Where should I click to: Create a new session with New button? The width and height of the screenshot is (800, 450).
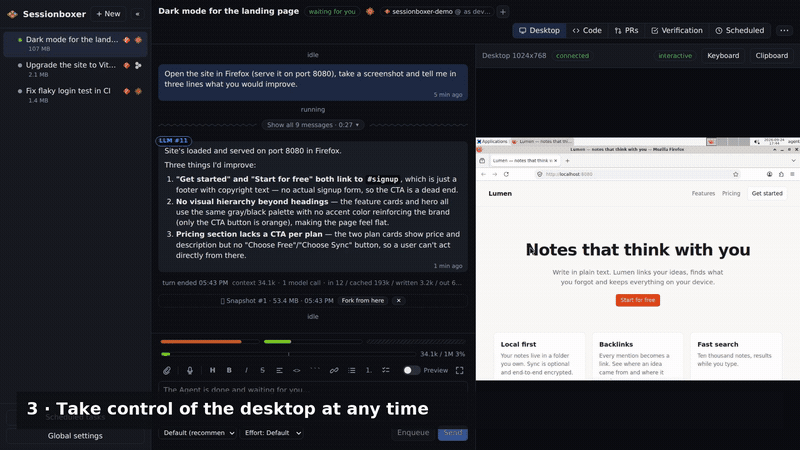point(108,14)
